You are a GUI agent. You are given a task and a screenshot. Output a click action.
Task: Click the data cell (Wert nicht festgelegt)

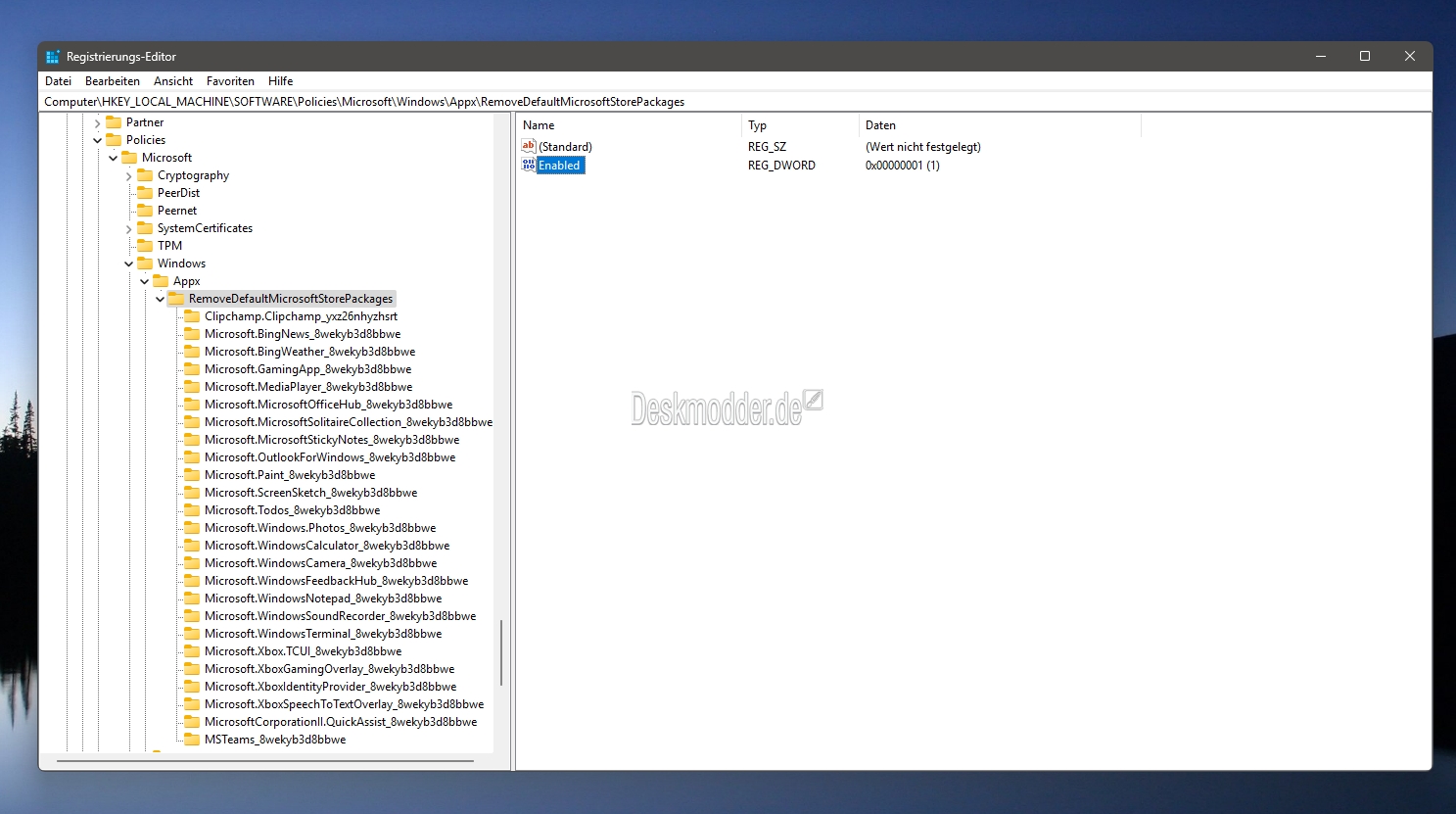click(x=923, y=147)
